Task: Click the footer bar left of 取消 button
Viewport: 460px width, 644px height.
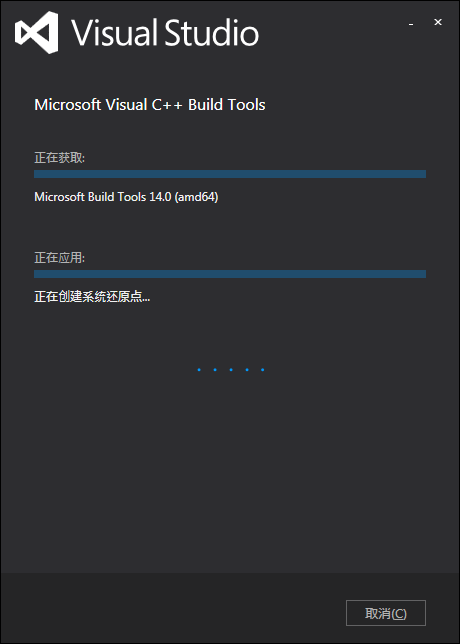Action: coord(172,608)
